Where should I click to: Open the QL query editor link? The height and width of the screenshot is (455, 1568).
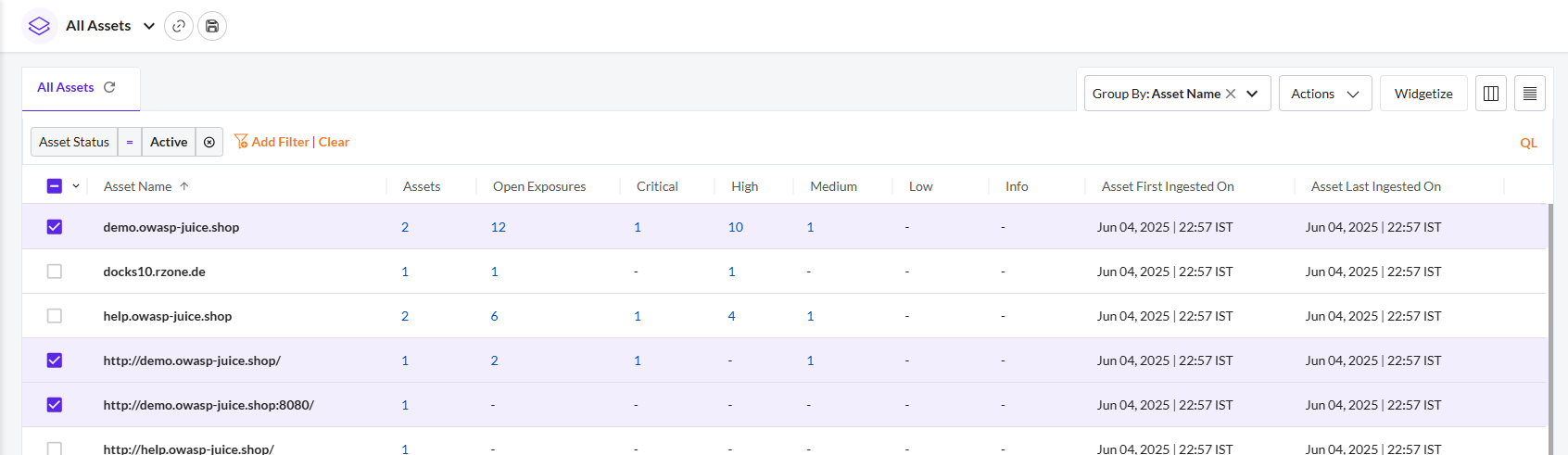[x=1528, y=143]
